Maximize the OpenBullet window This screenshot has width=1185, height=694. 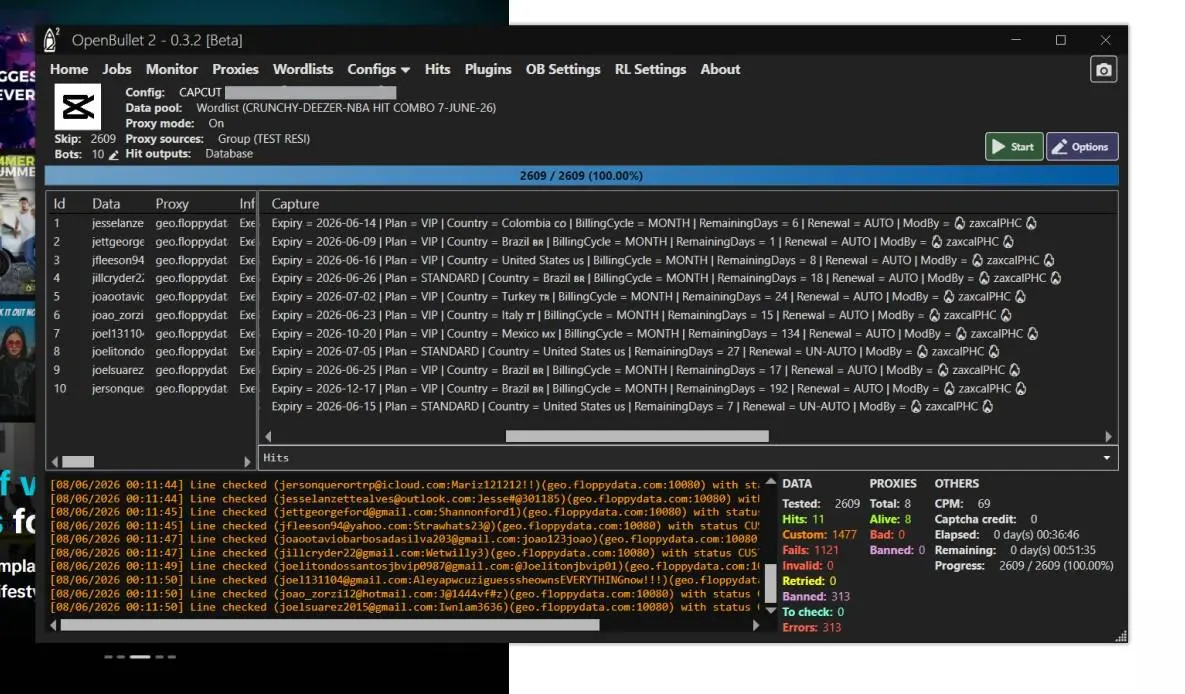click(1060, 40)
